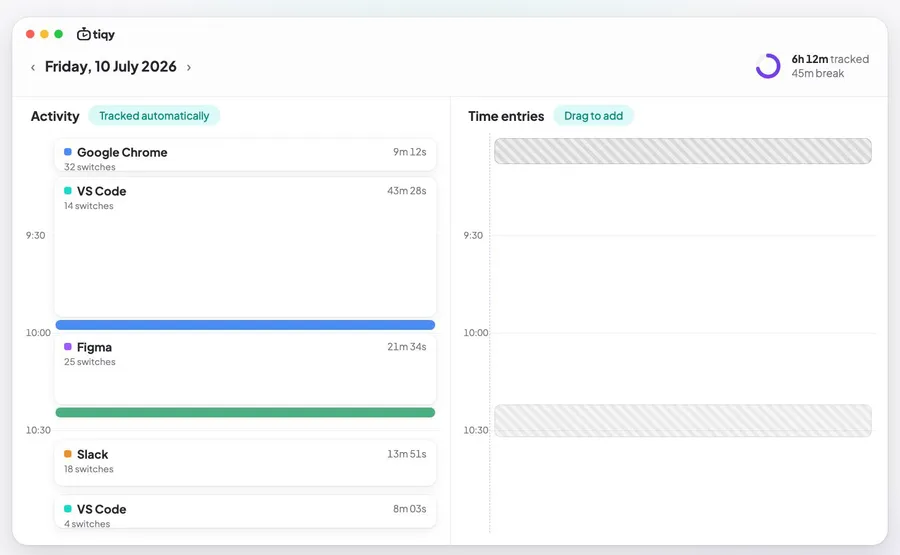The width and height of the screenshot is (900, 555).
Task: Click the teal dot on 8m VS Code
Action: (68, 509)
